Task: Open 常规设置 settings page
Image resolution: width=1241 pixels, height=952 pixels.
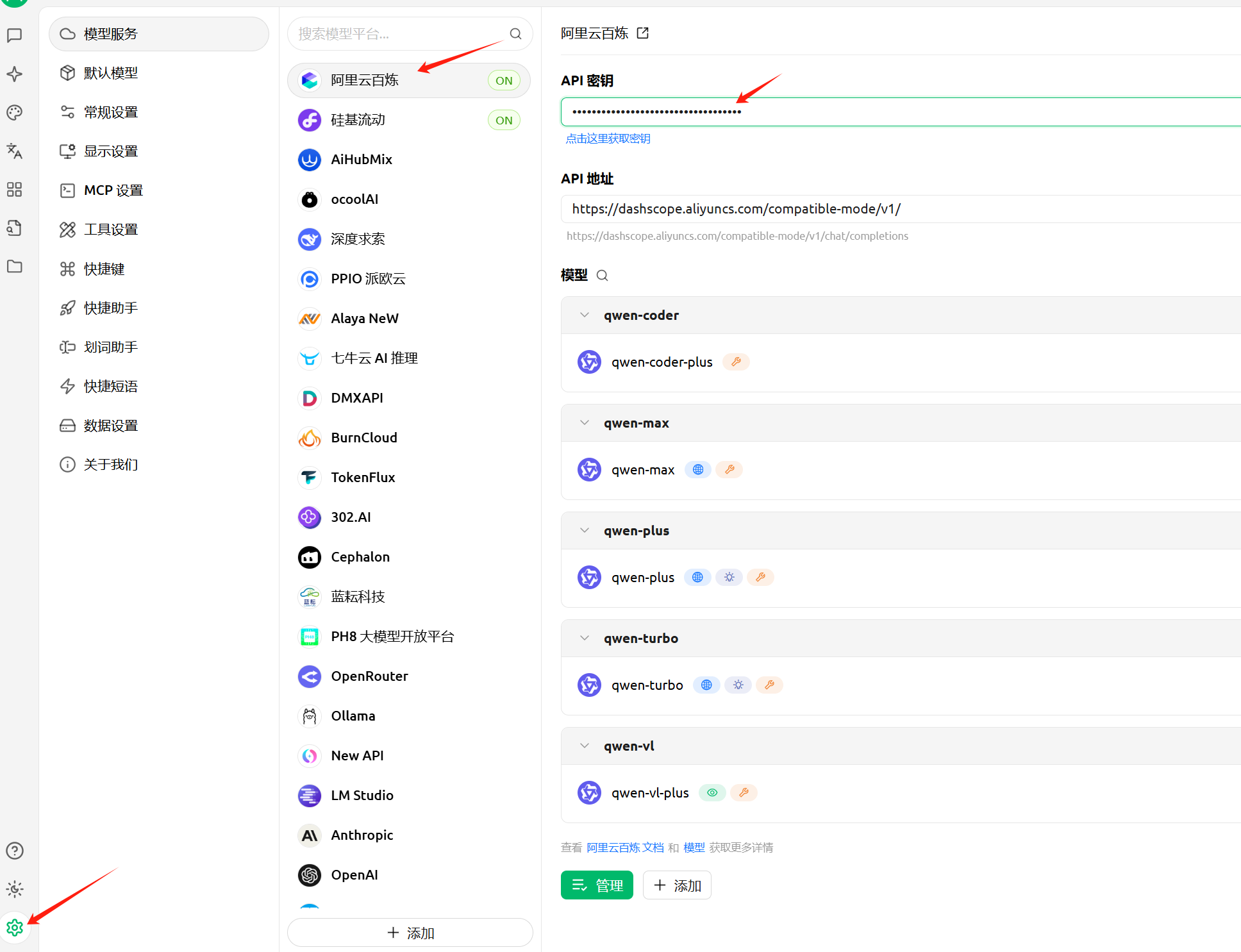Action: (x=159, y=112)
